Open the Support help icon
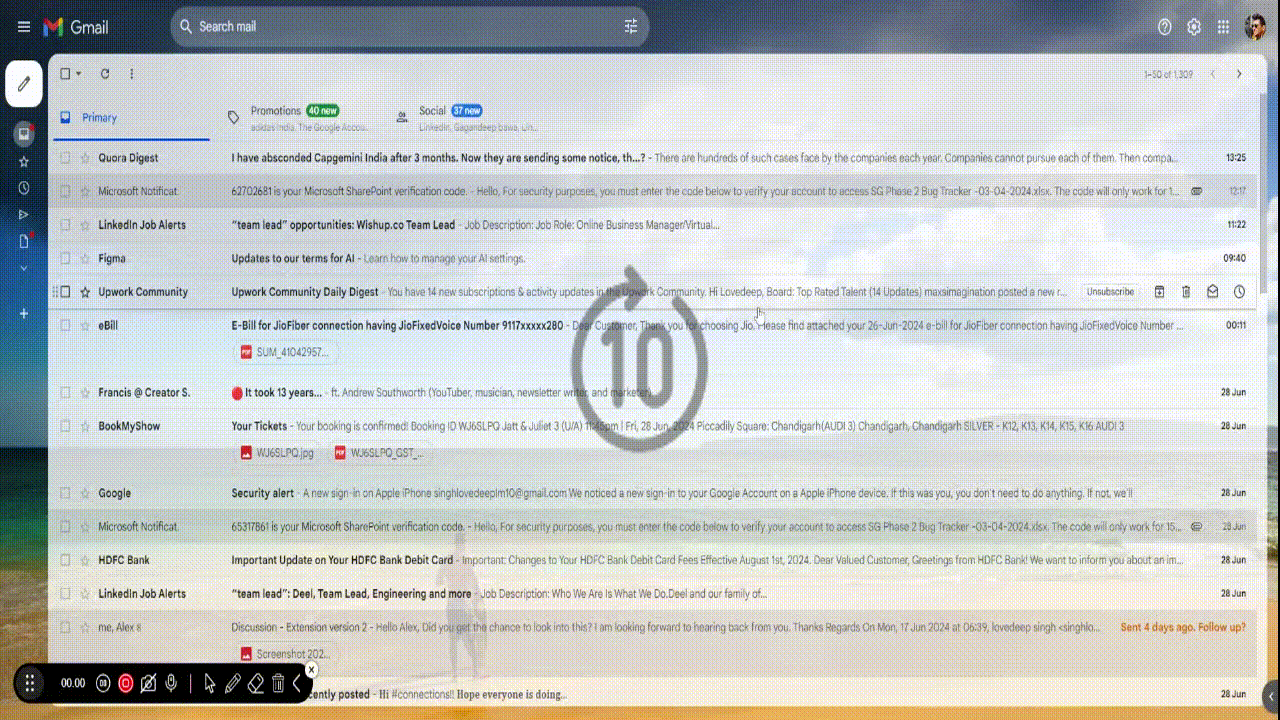Image resolution: width=1280 pixels, height=720 pixels. (x=1164, y=27)
